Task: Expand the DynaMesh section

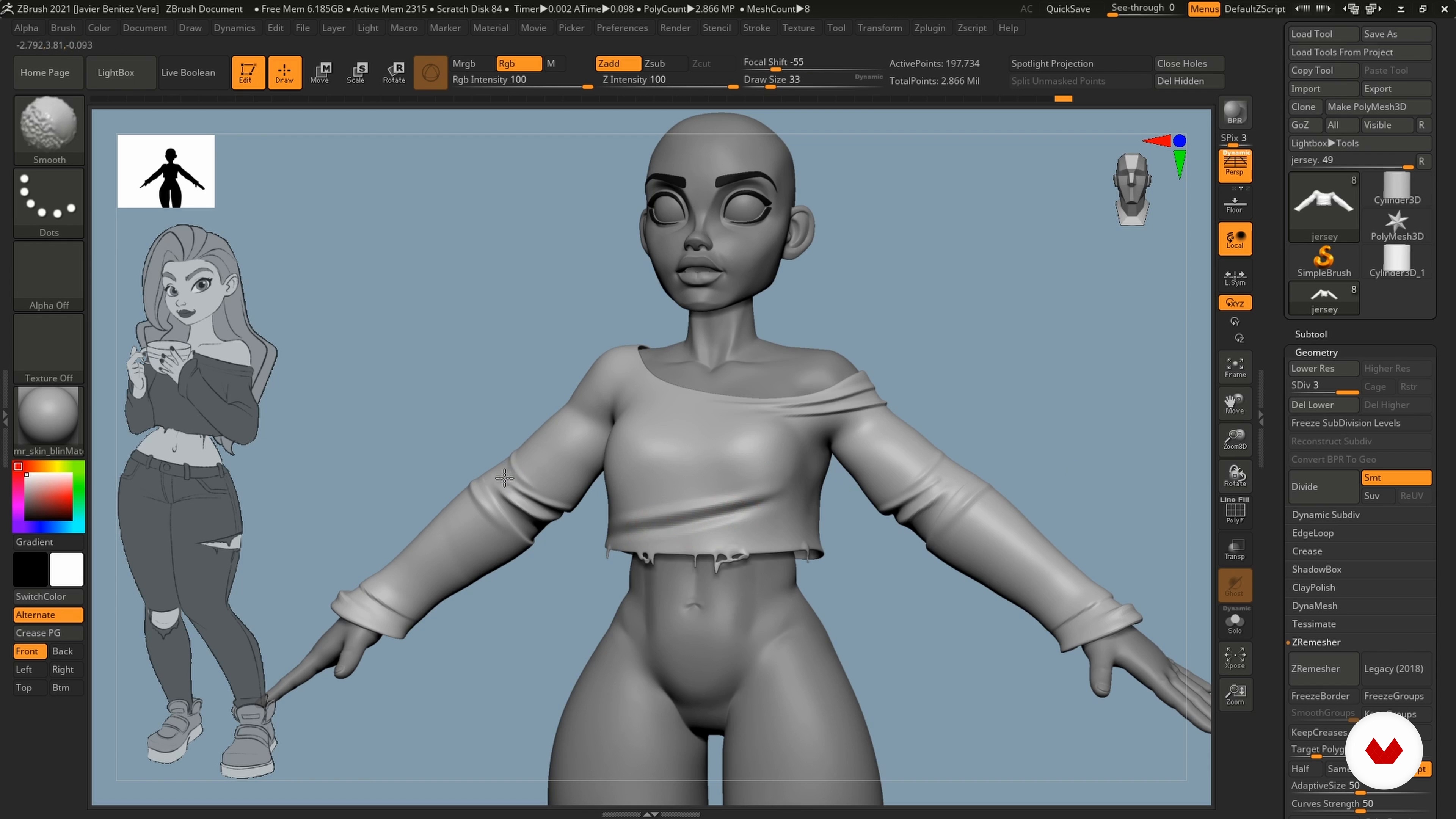Action: pyautogui.click(x=1314, y=606)
